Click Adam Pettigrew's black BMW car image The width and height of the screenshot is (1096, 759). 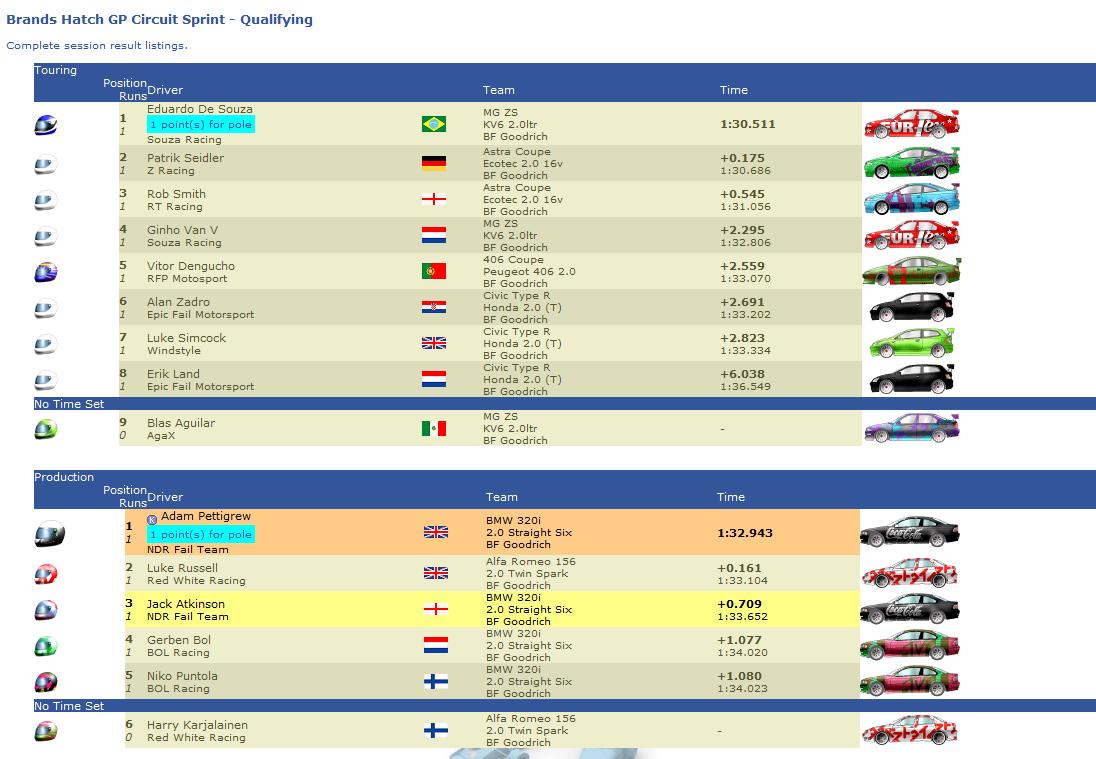[909, 533]
